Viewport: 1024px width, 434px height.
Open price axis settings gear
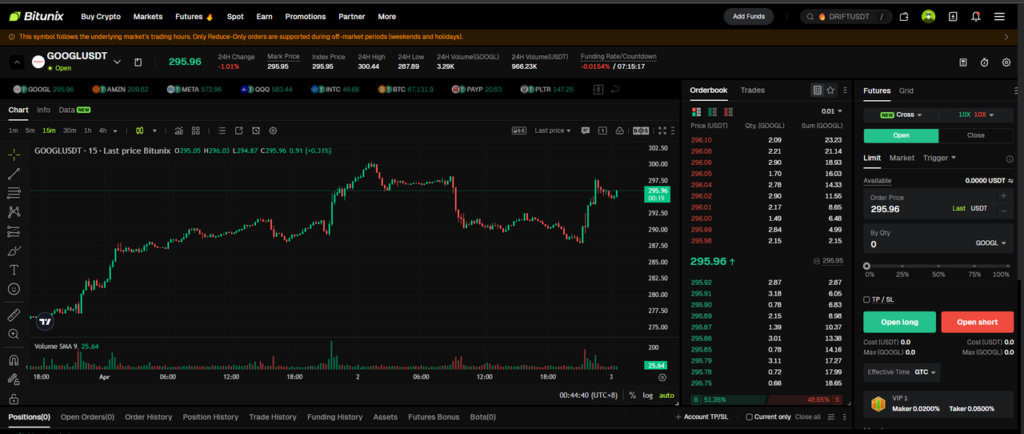[662, 377]
